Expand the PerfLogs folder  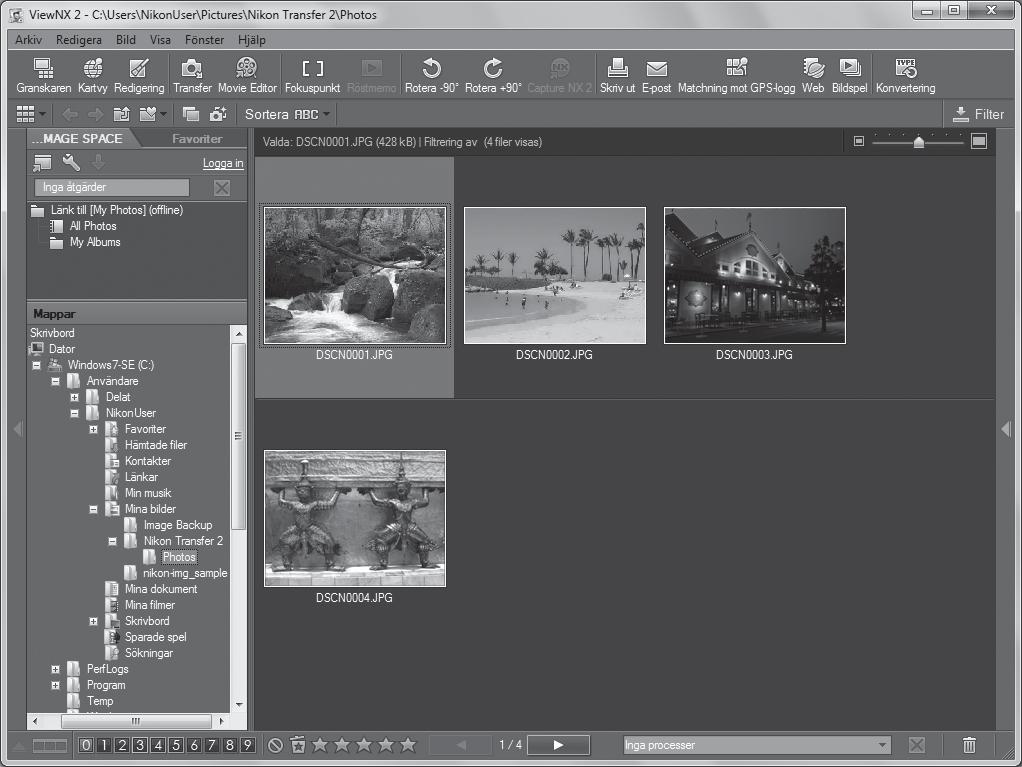click(x=55, y=669)
